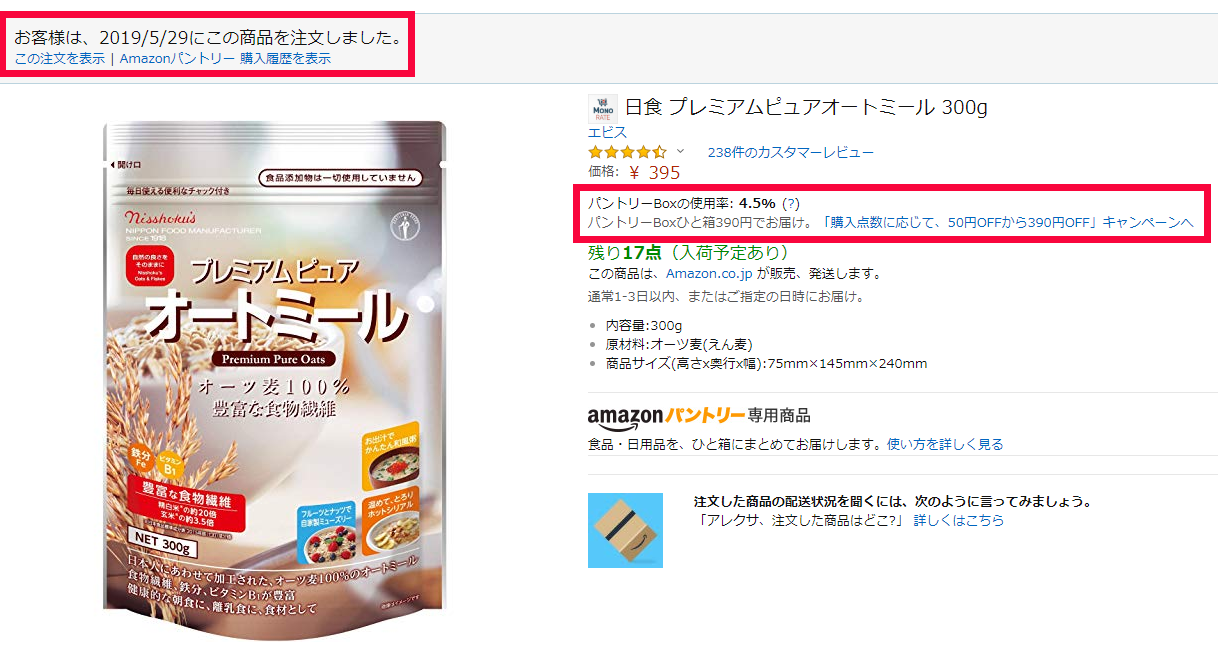Click the oatmeal product image
This screenshot has width=1218, height=652.
coord(275,365)
